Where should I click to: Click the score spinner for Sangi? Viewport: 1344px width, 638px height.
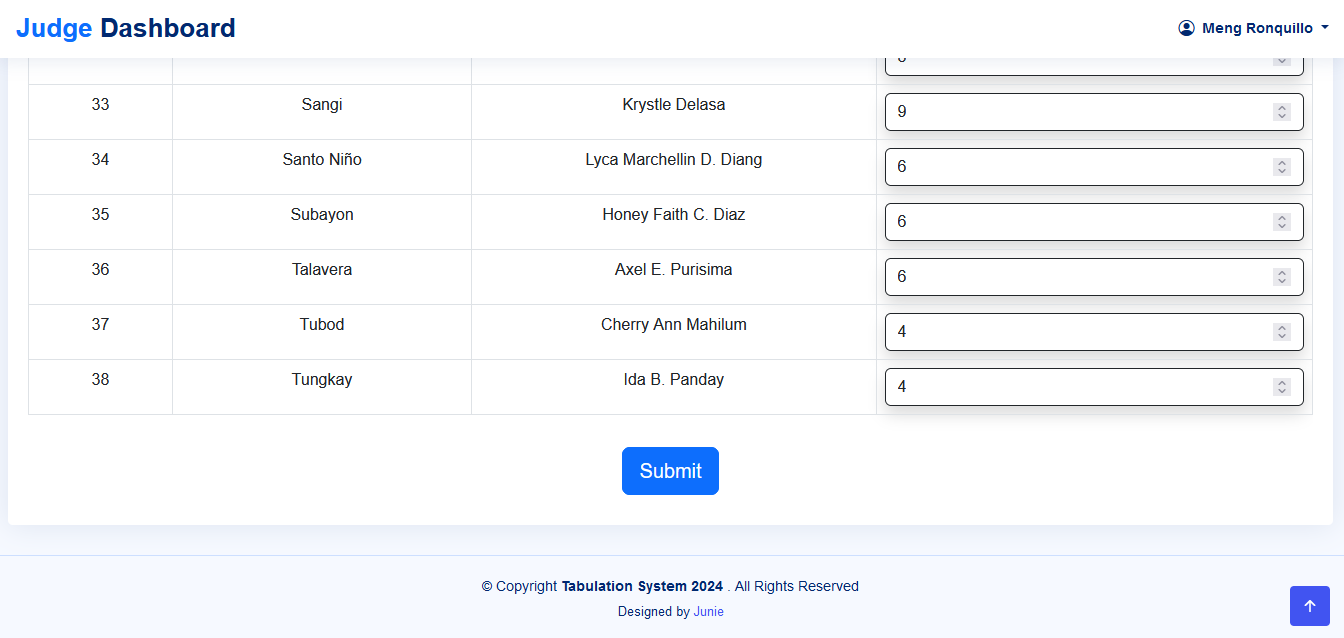click(x=1282, y=112)
